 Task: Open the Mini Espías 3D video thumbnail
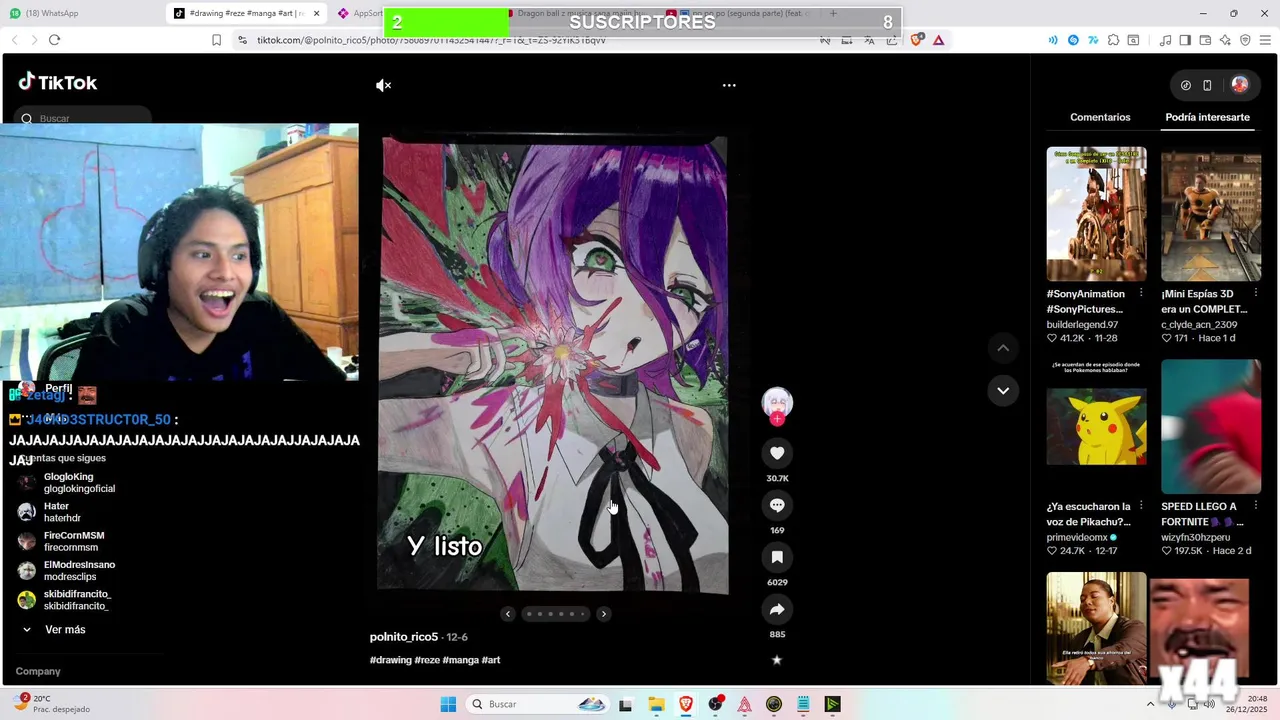[1211, 214]
